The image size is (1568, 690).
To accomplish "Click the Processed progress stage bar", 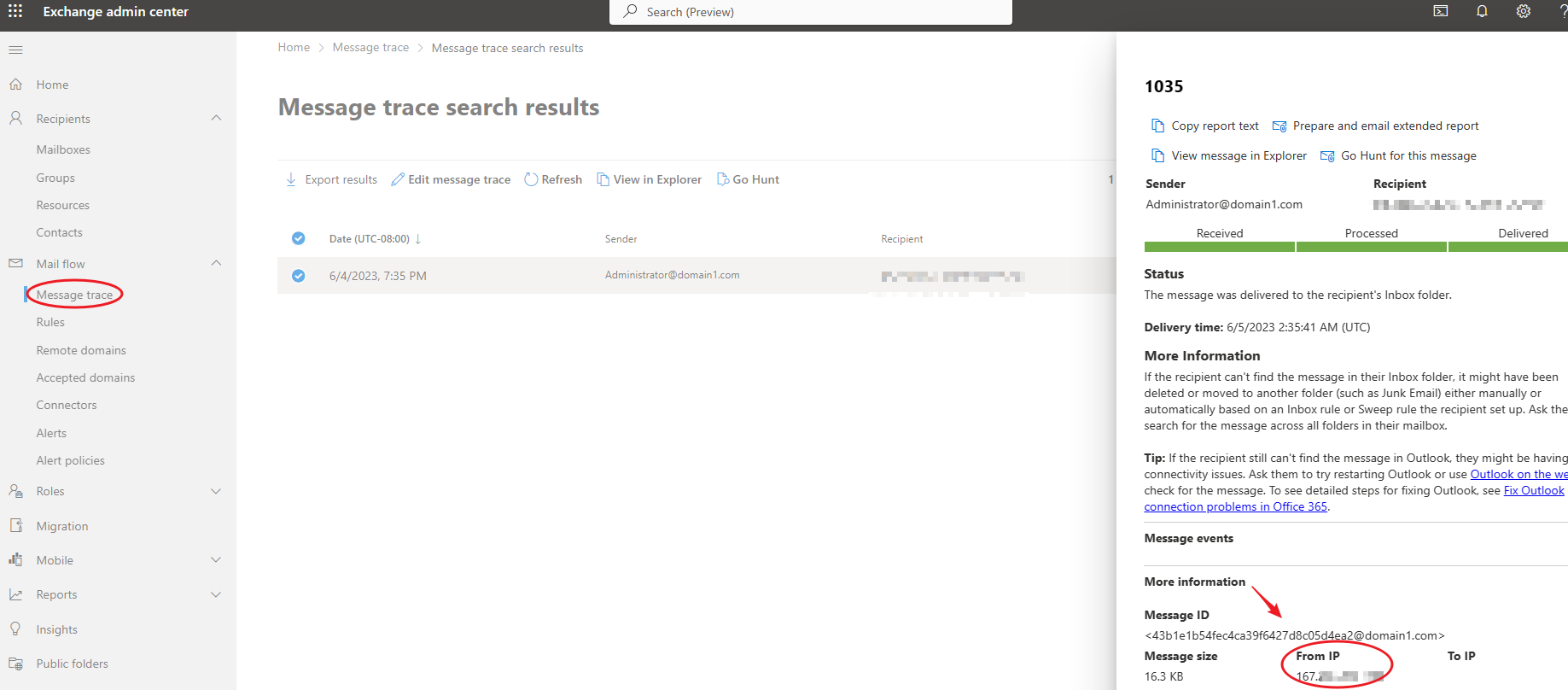I will click(x=1371, y=247).
